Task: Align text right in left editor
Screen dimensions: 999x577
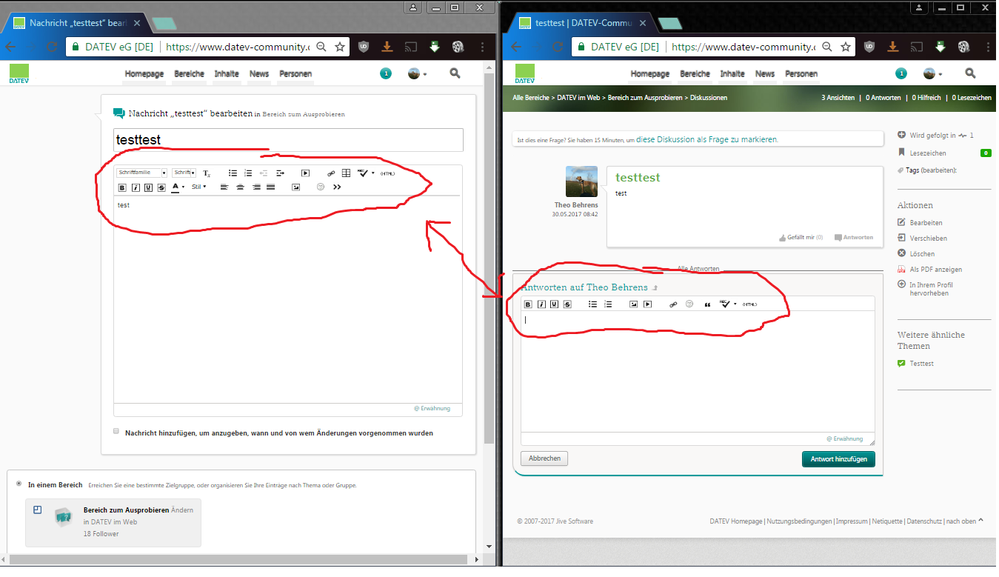Action: (x=256, y=187)
